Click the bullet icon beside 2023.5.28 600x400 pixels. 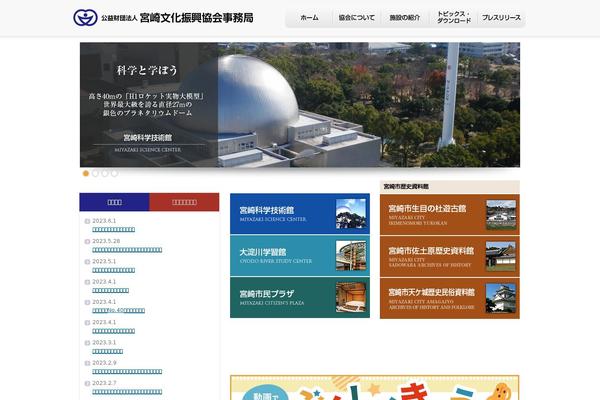coord(87,242)
